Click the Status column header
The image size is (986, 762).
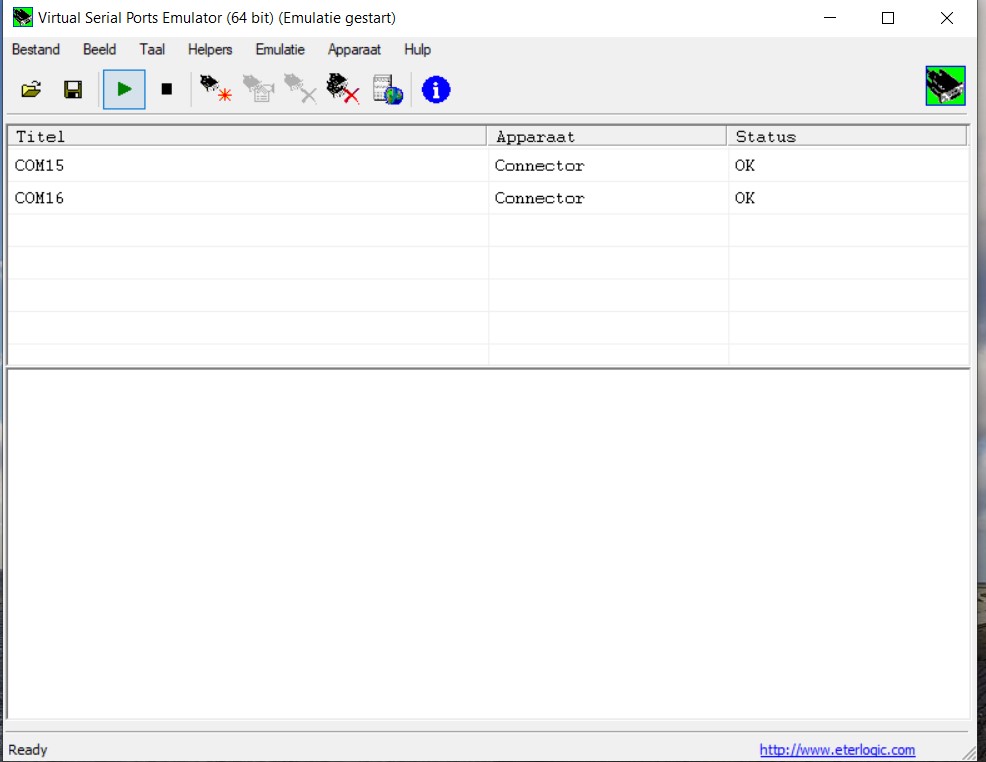point(845,137)
